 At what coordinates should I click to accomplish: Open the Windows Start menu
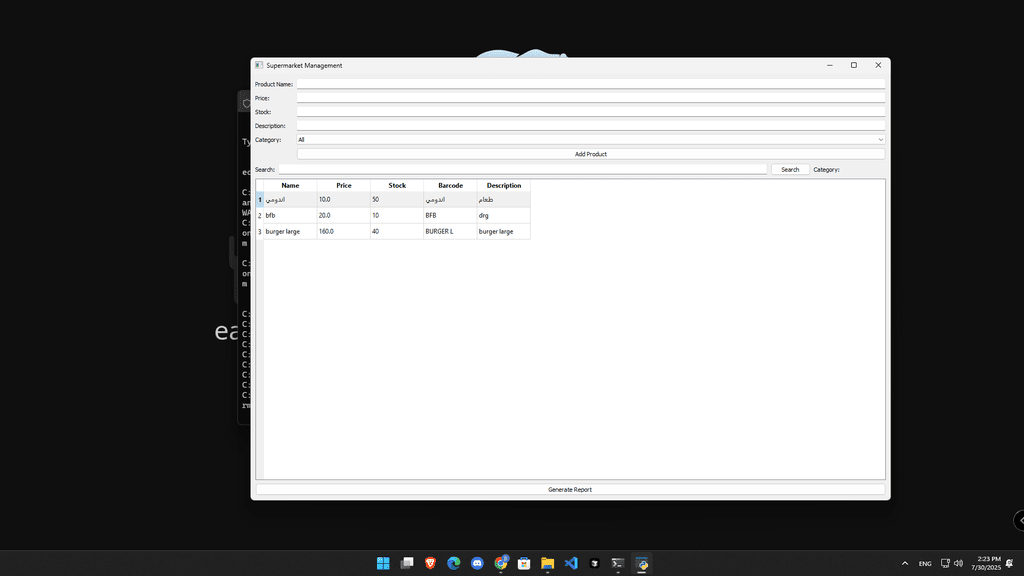(383, 563)
